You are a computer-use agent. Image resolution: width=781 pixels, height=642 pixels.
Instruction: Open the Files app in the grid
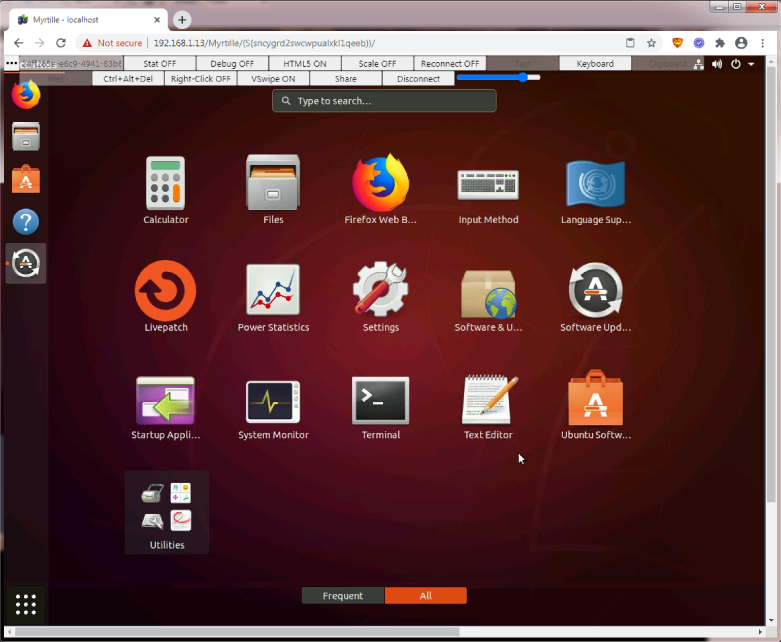273,189
